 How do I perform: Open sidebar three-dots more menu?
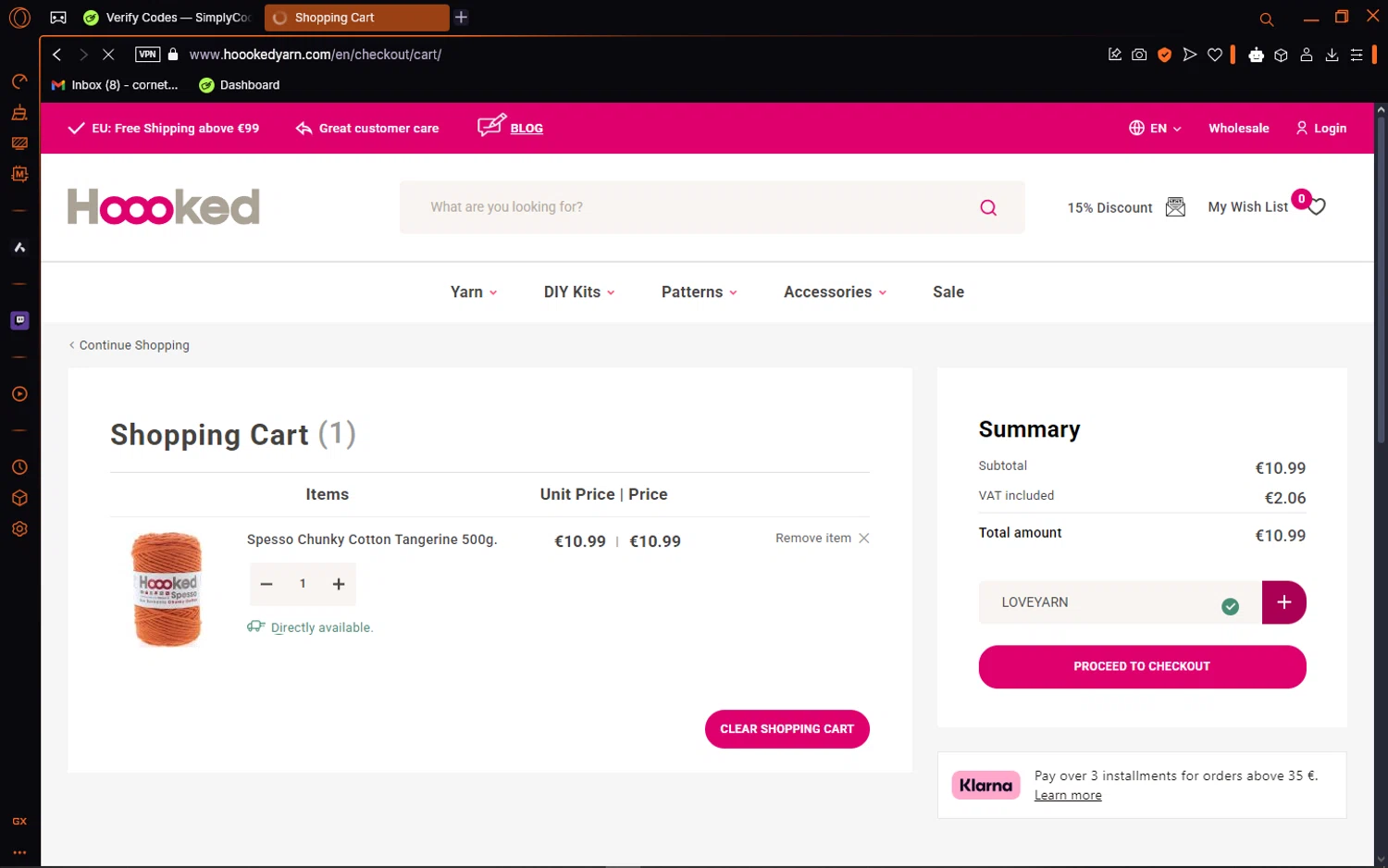coord(19,852)
